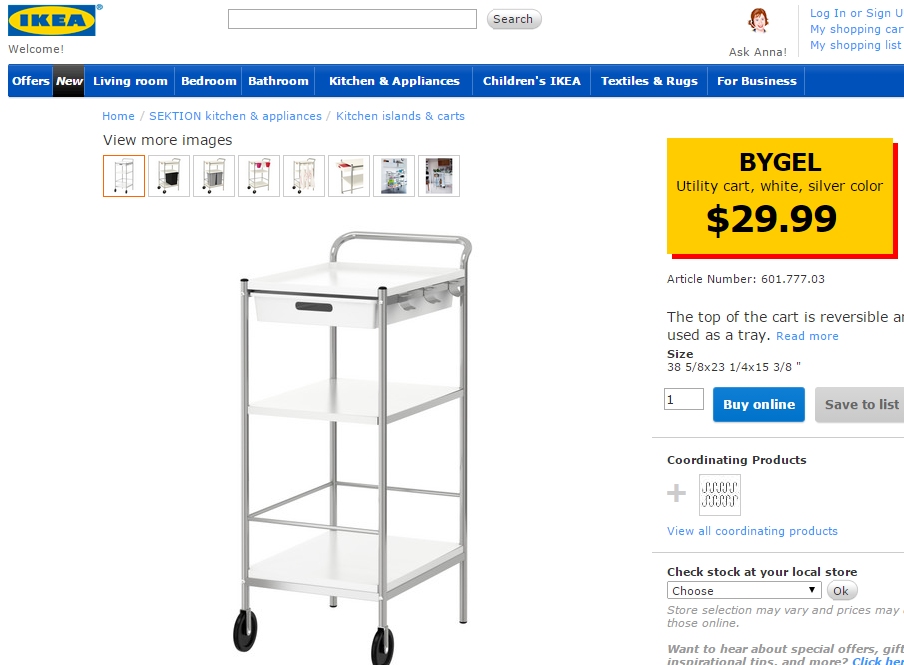Image resolution: width=904 pixels, height=665 pixels.
Task: Click the IKEA logo
Action: [52, 21]
